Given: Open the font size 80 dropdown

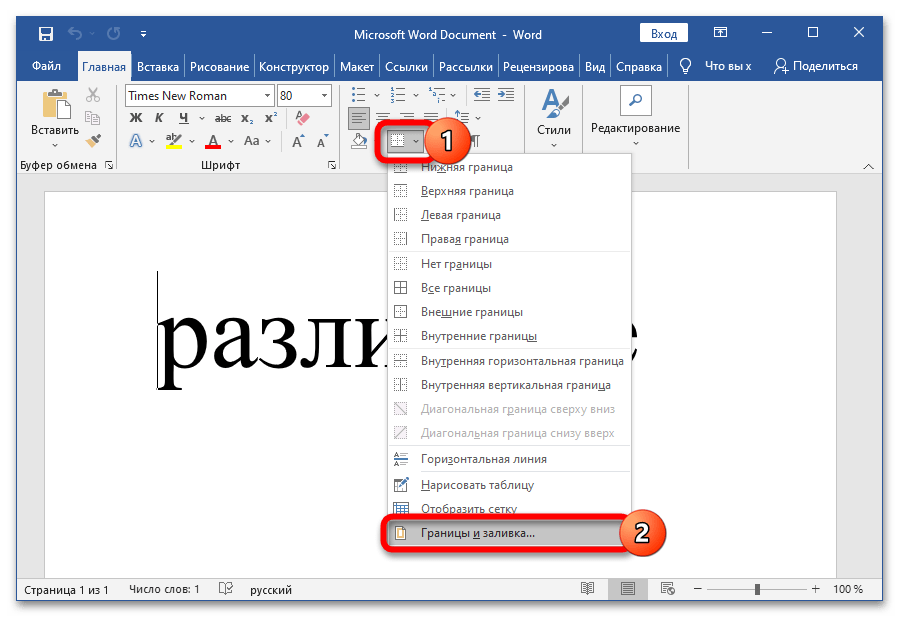Looking at the screenshot, I should [x=325, y=96].
